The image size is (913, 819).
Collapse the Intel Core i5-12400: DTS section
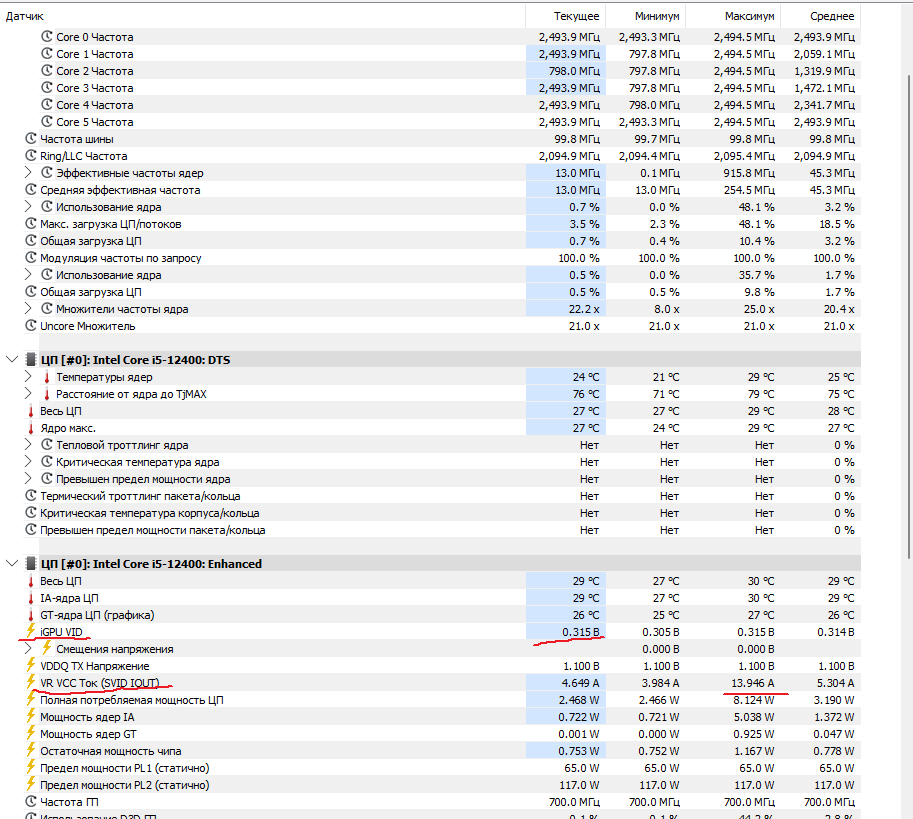click(12, 360)
